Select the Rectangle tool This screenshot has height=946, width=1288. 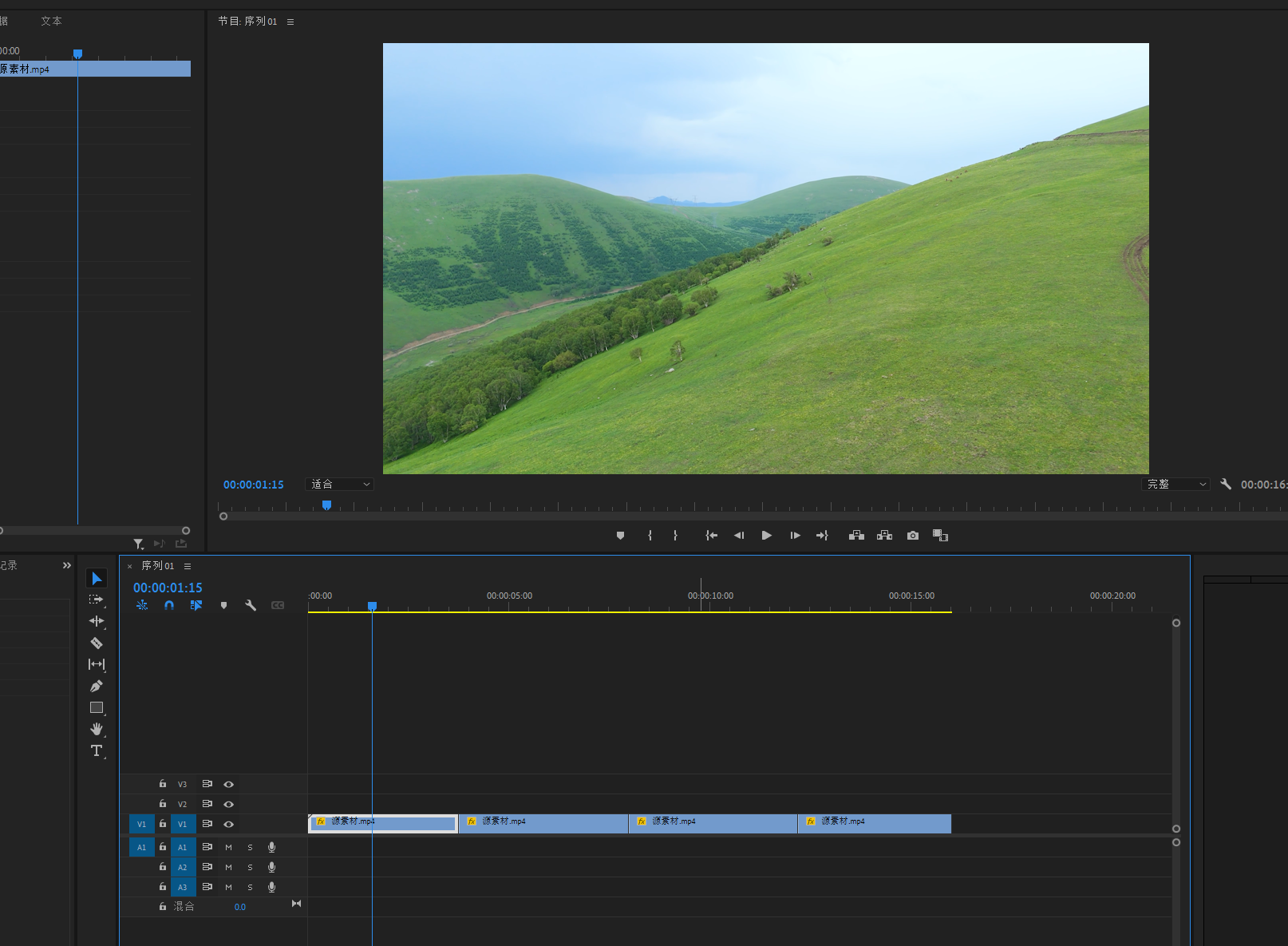point(97,707)
